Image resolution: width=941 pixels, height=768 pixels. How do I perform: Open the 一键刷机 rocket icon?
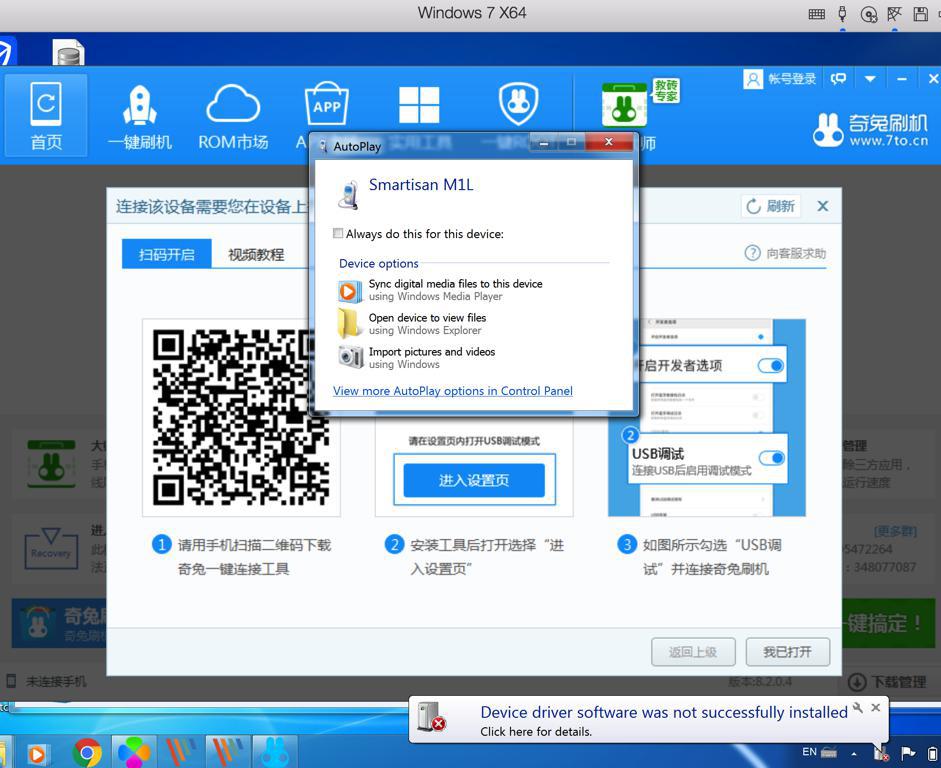[140, 117]
